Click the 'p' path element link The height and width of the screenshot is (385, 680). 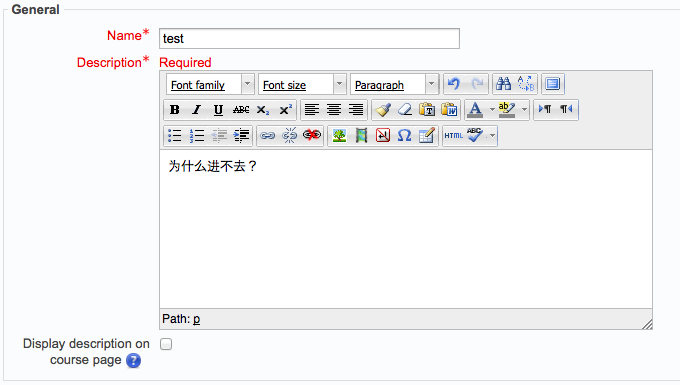[x=196, y=319]
